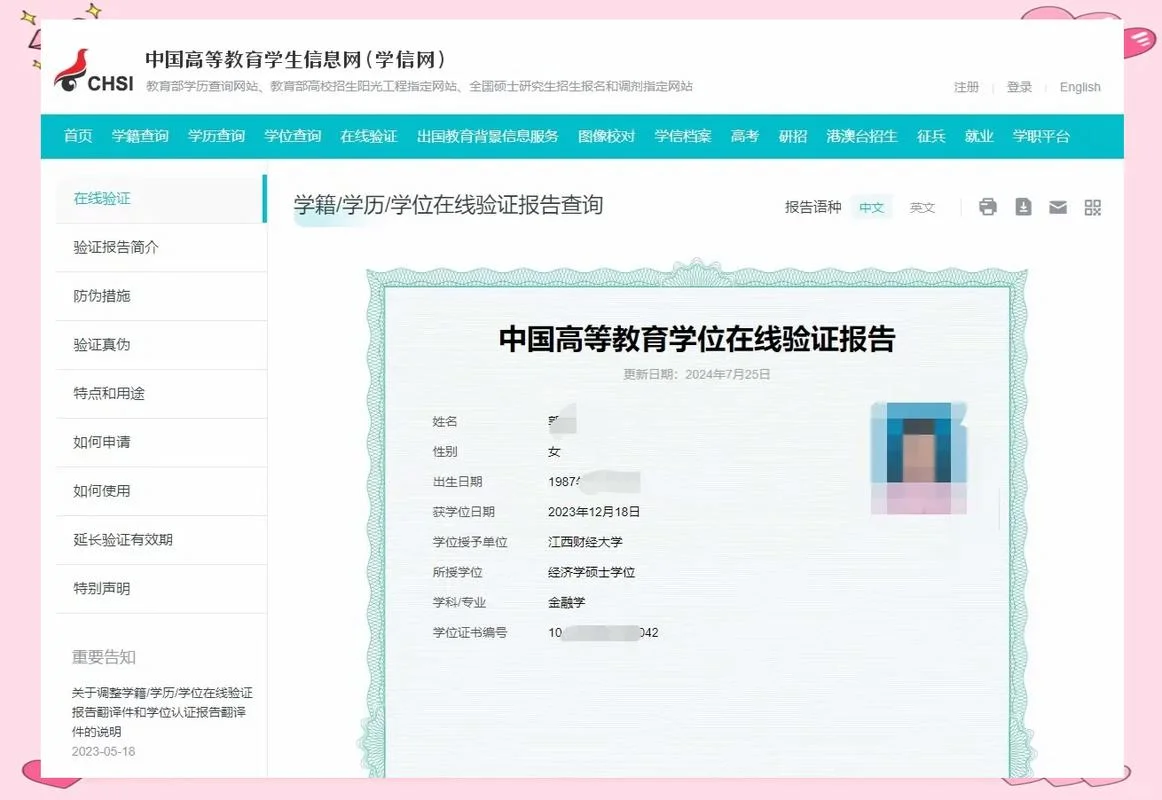1162x800 pixels.
Task: Switch report language to 英文
Action: point(922,207)
